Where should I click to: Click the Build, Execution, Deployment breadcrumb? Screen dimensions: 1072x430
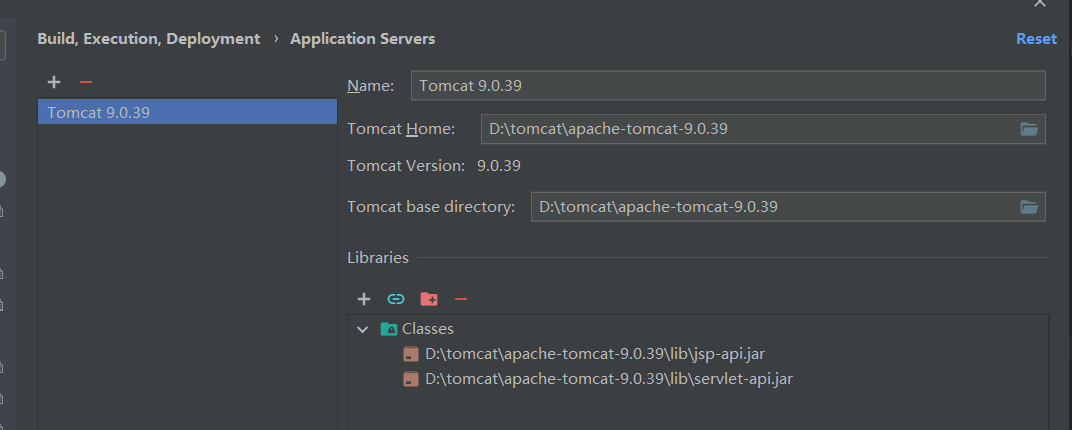point(148,39)
